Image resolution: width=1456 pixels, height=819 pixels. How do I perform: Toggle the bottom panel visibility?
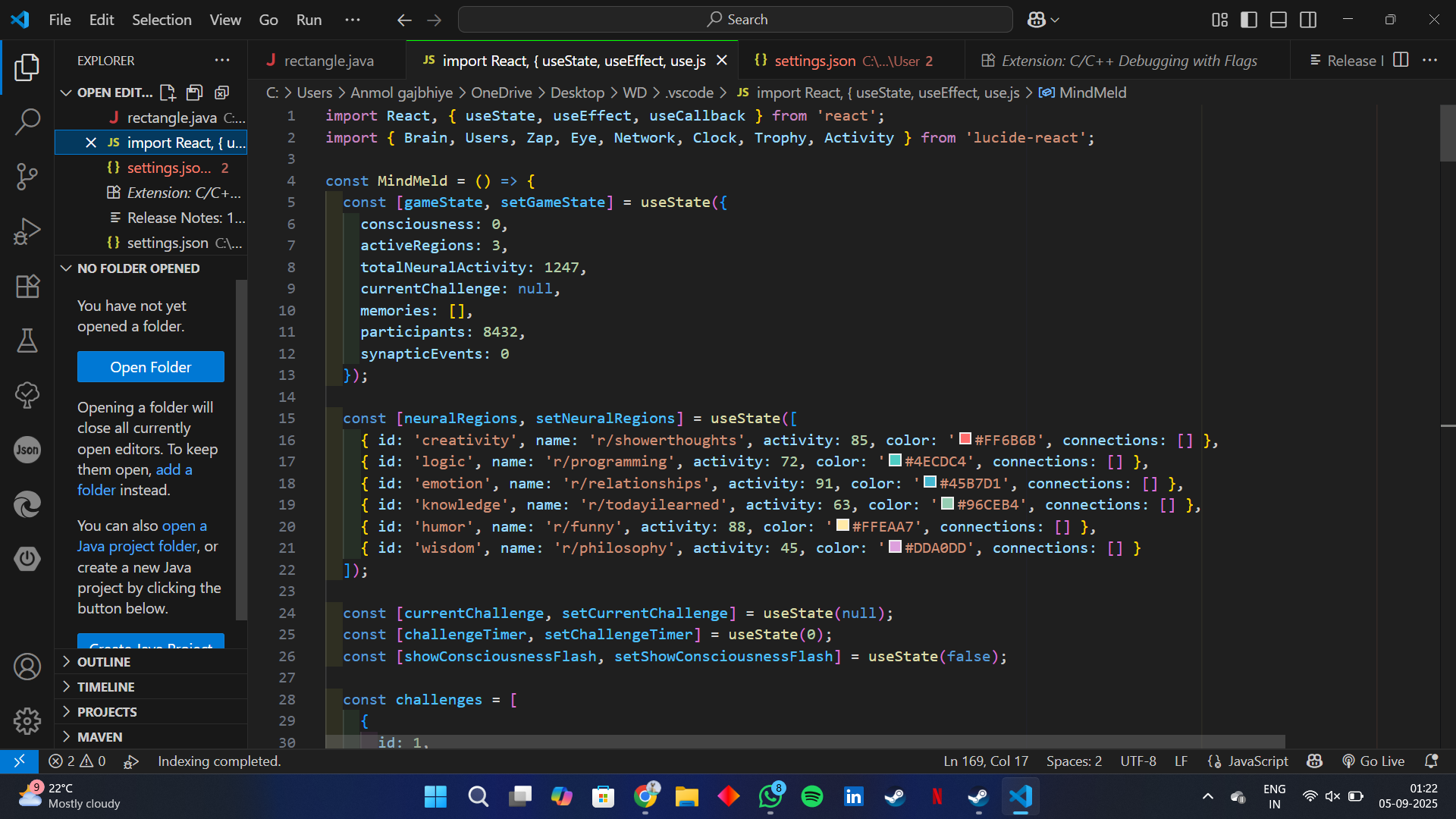[x=1279, y=20]
